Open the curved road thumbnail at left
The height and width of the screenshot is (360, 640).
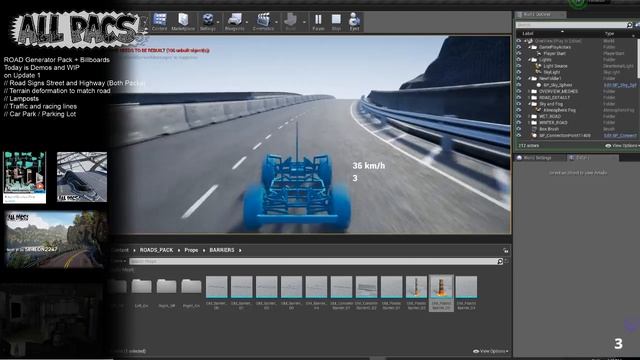pyautogui.click(x=82, y=177)
